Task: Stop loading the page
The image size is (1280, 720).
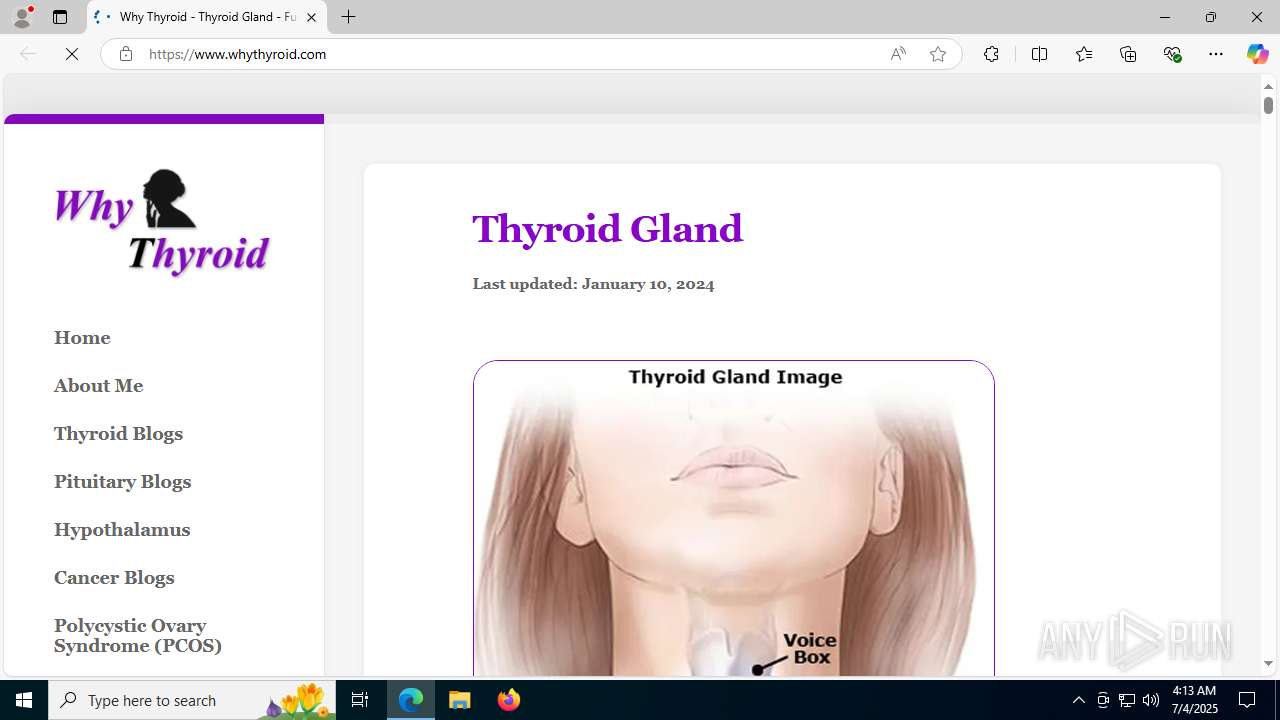Action: [72, 54]
